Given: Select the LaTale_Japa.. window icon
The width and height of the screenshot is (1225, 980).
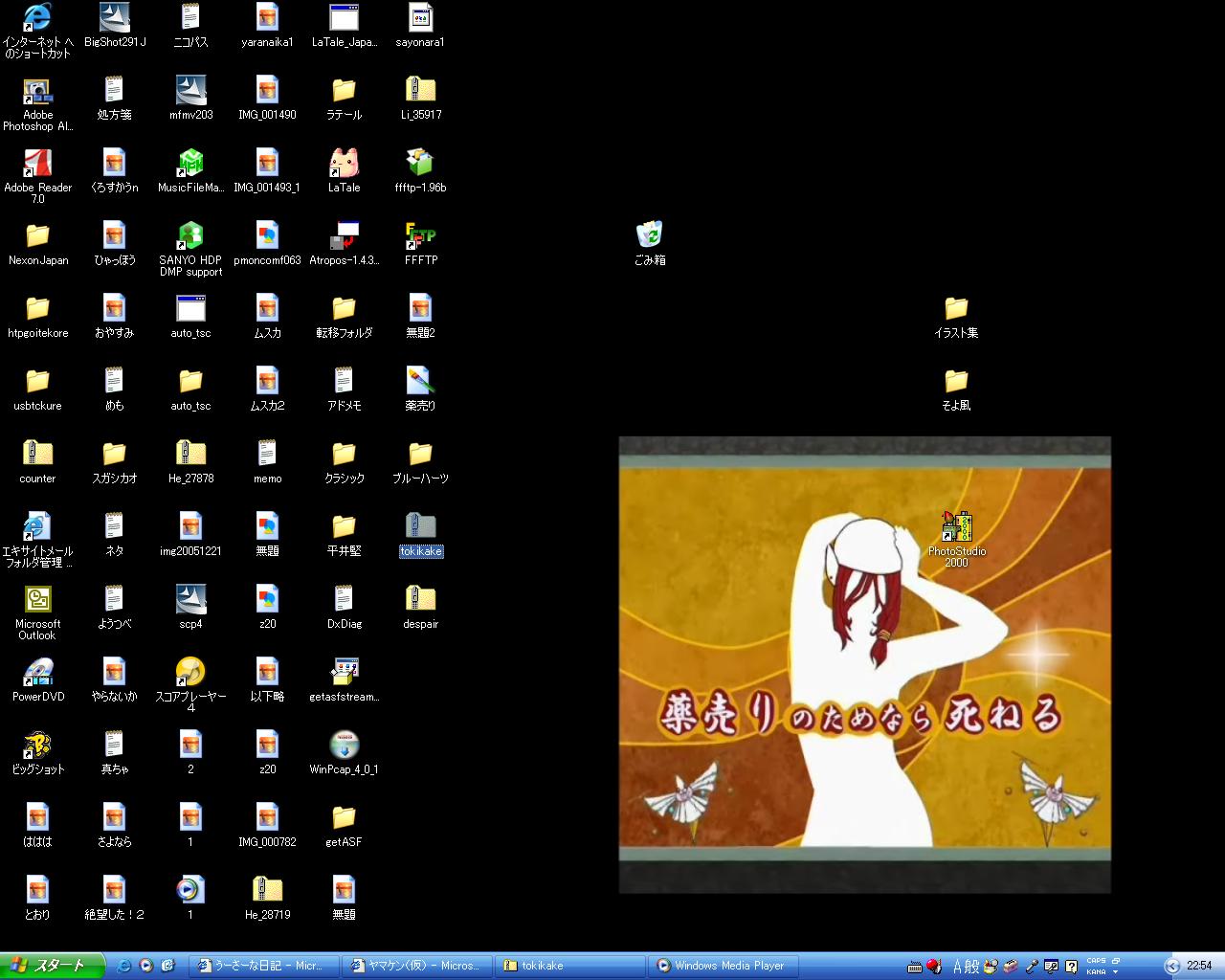Looking at the screenshot, I should 344,26.
